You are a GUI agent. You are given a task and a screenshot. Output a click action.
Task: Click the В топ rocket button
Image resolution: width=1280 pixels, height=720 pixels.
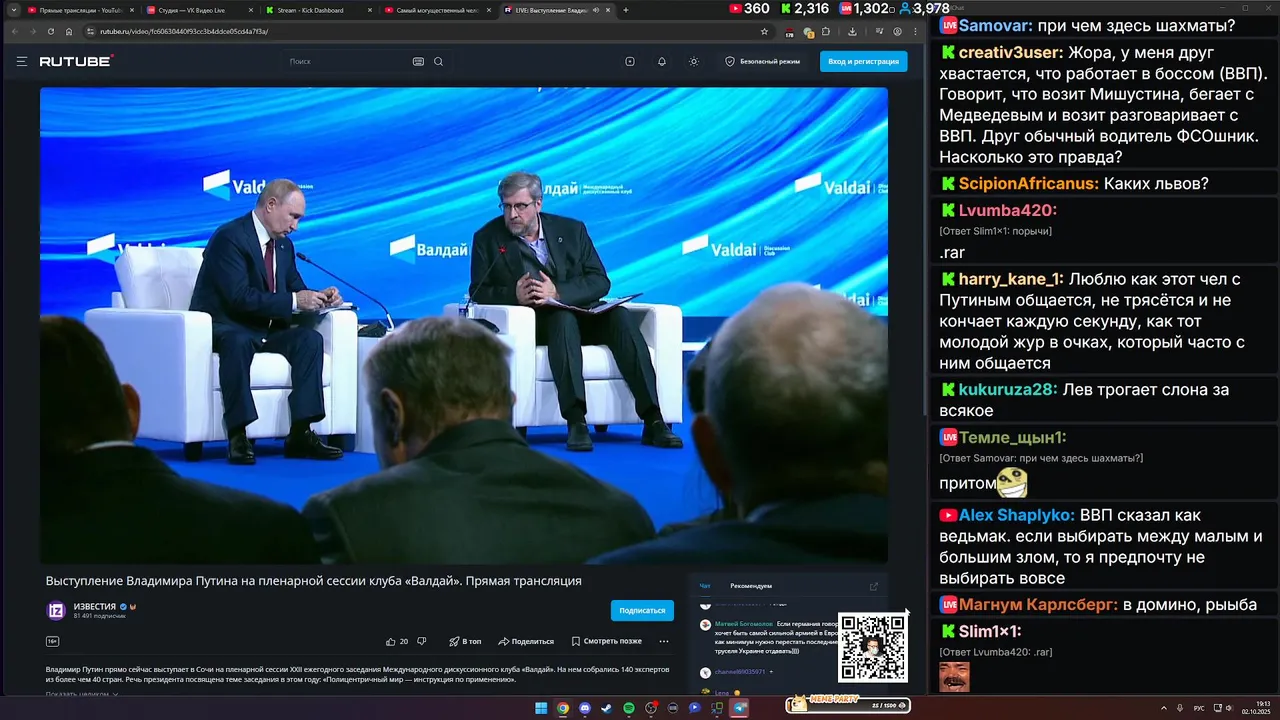pos(465,641)
